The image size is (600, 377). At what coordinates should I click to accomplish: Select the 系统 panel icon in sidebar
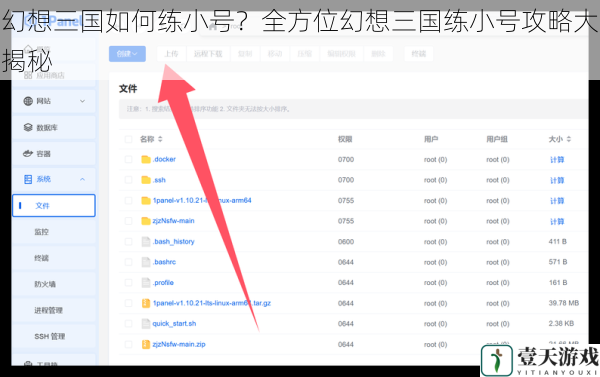[28, 179]
